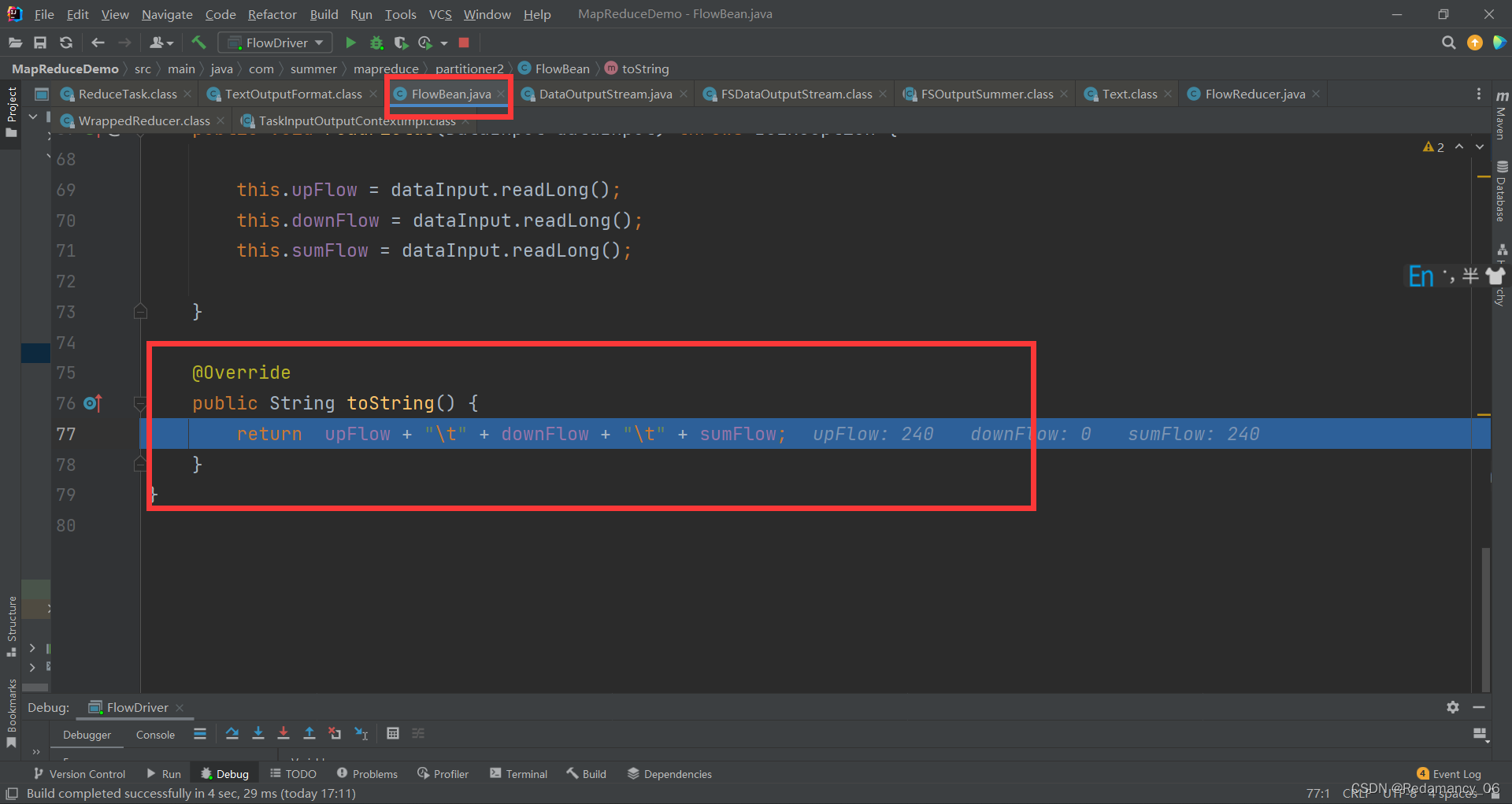
Task: Toggle the Database side panel
Action: [x=1502, y=191]
